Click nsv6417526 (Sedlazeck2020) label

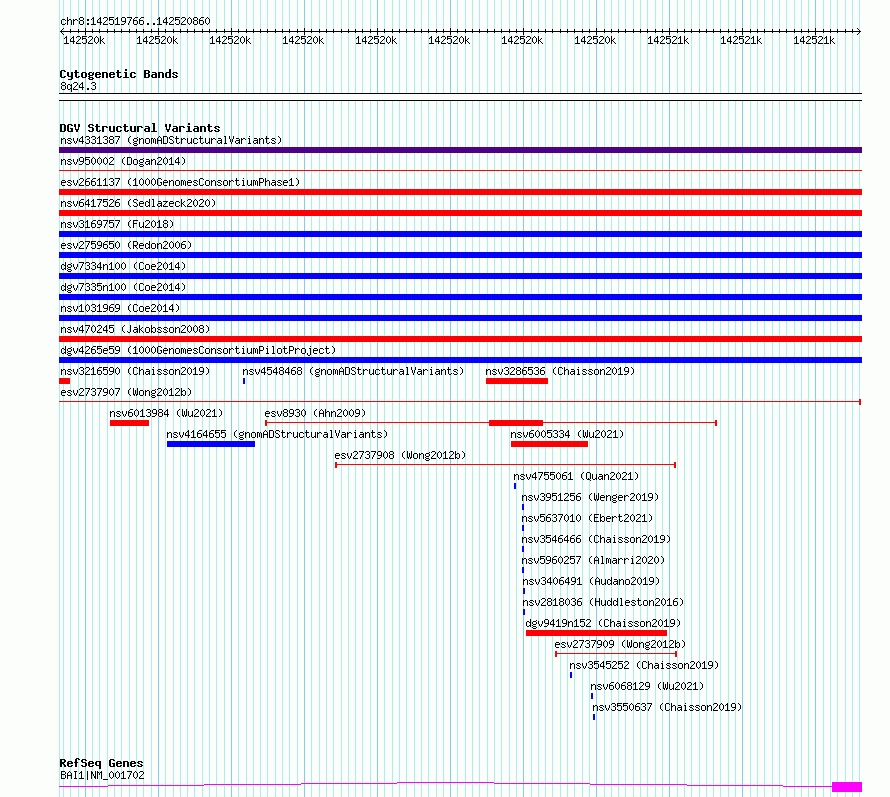[138, 203]
